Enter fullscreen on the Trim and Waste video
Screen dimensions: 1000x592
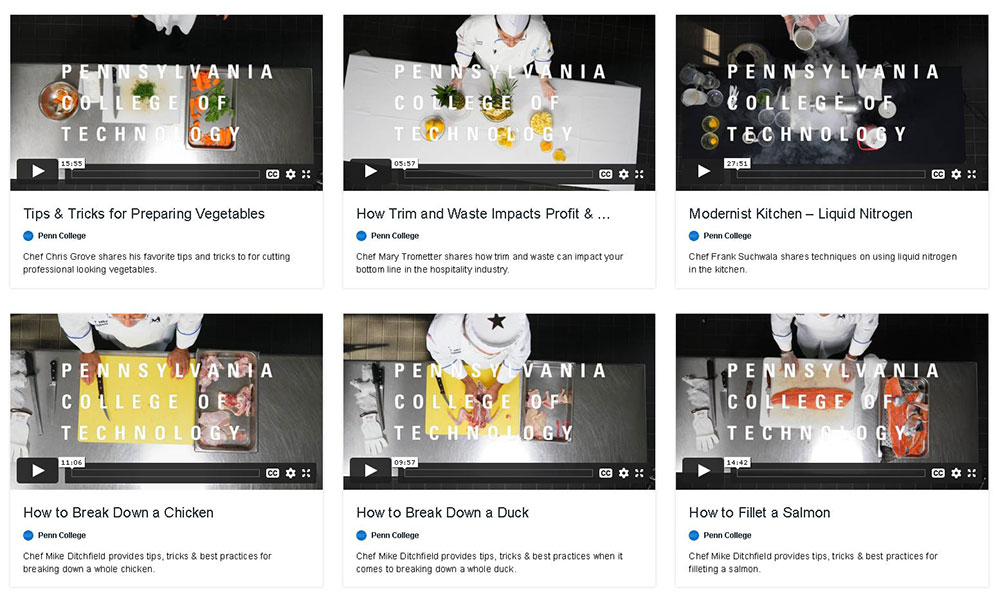[639, 174]
